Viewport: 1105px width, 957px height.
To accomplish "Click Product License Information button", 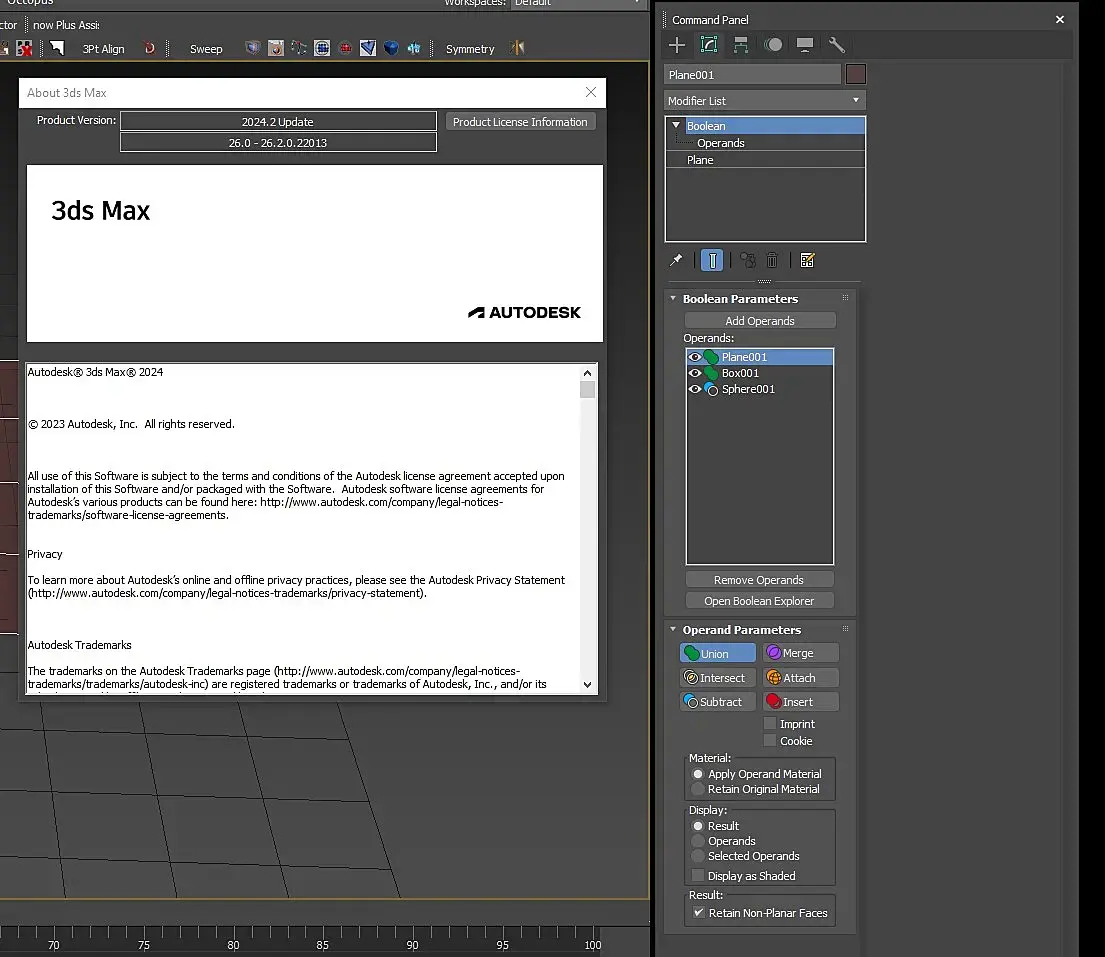I will point(520,122).
